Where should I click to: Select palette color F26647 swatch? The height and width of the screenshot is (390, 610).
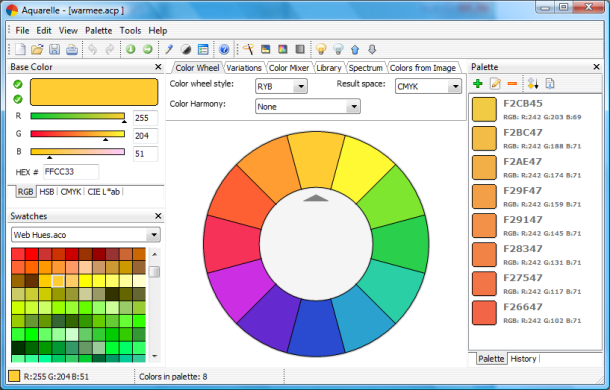pos(484,313)
